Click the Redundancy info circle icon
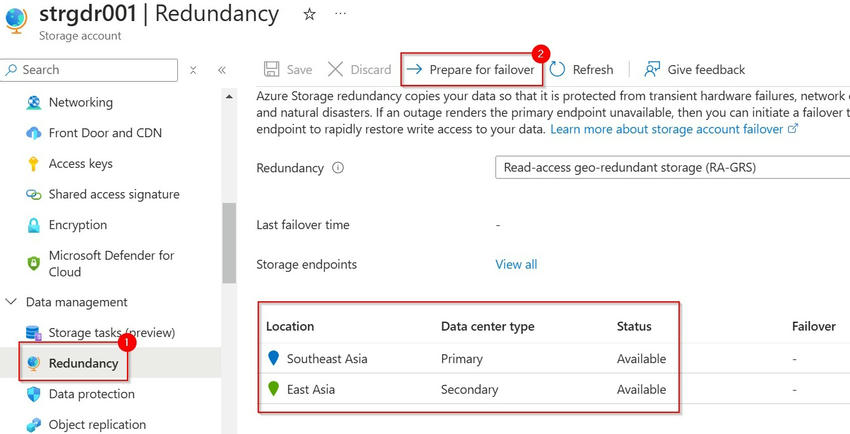Screen dimensions: 850x434 click(x=338, y=168)
